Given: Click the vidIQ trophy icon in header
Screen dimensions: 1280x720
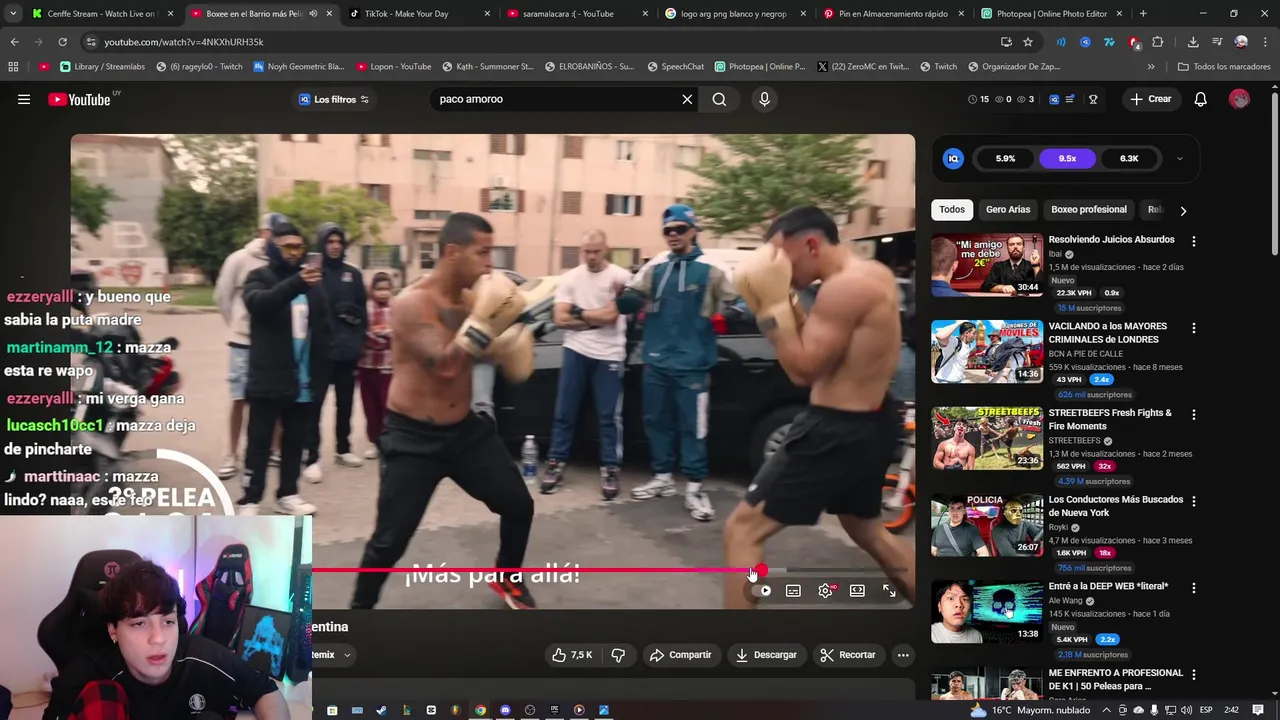Looking at the screenshot, I should pyautogui.click(x=1093, y=99).
